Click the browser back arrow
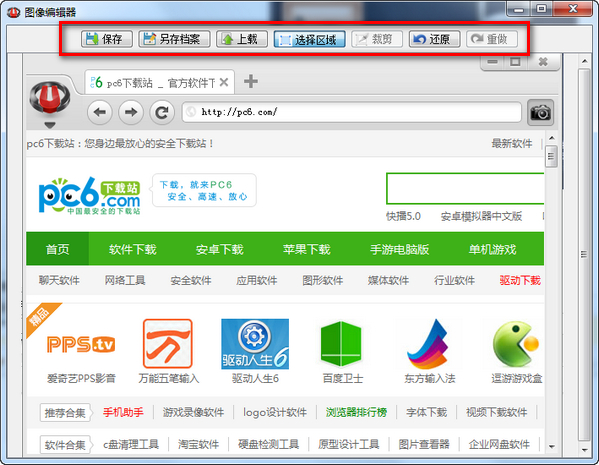The height and width of the screenshot is (465, 599). pos(100,112)
